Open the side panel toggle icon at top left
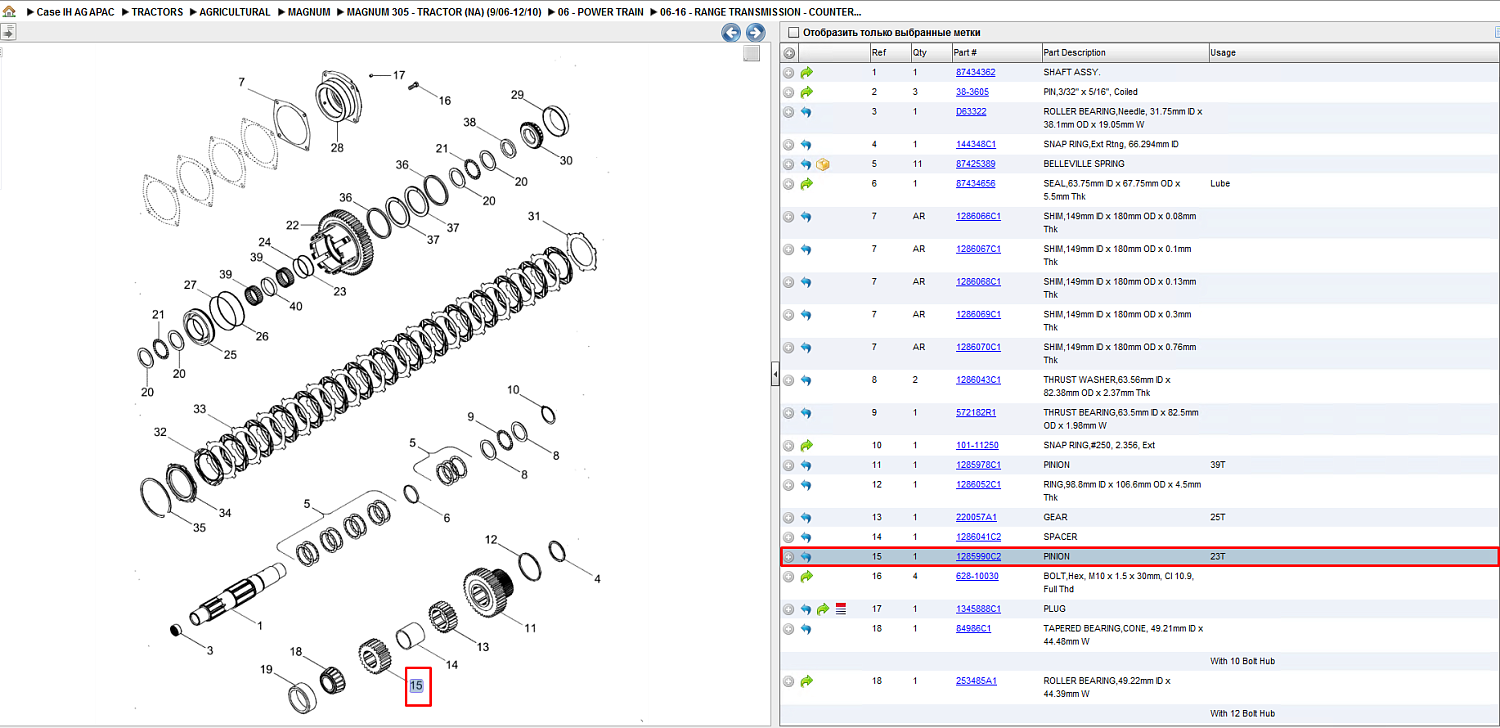 8,32
